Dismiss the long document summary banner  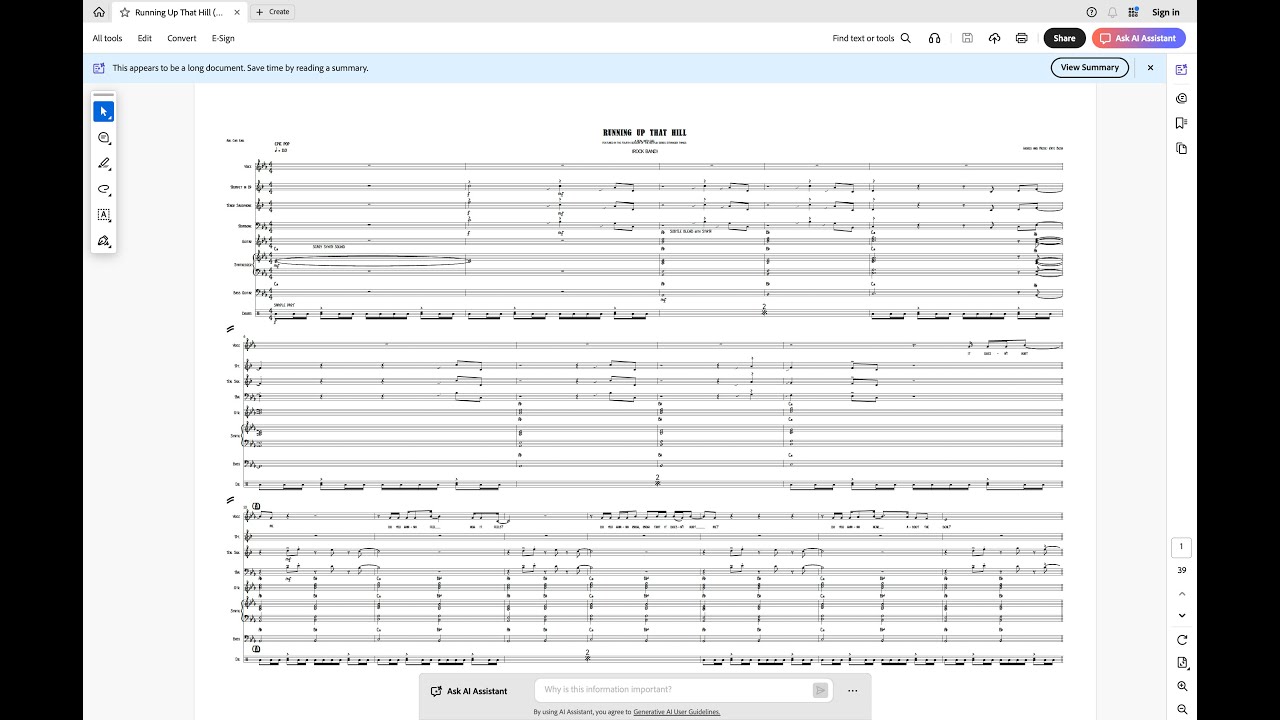pos(1150,67)
